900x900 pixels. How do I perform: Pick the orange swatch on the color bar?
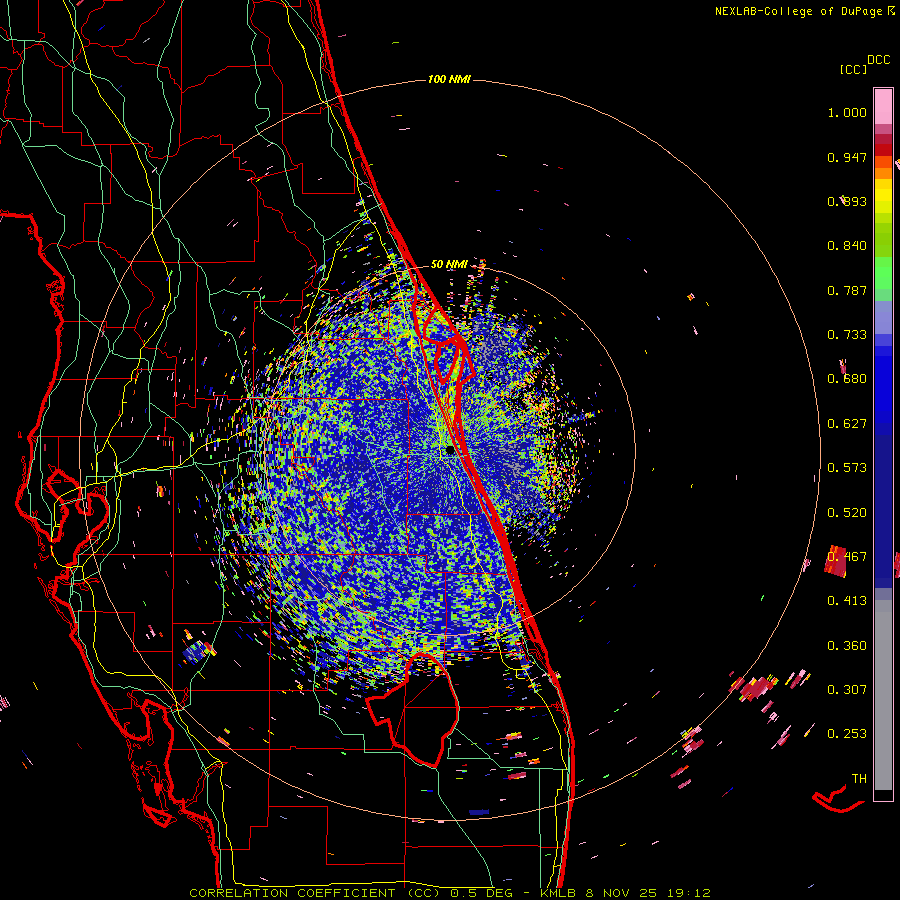[883, 173]
